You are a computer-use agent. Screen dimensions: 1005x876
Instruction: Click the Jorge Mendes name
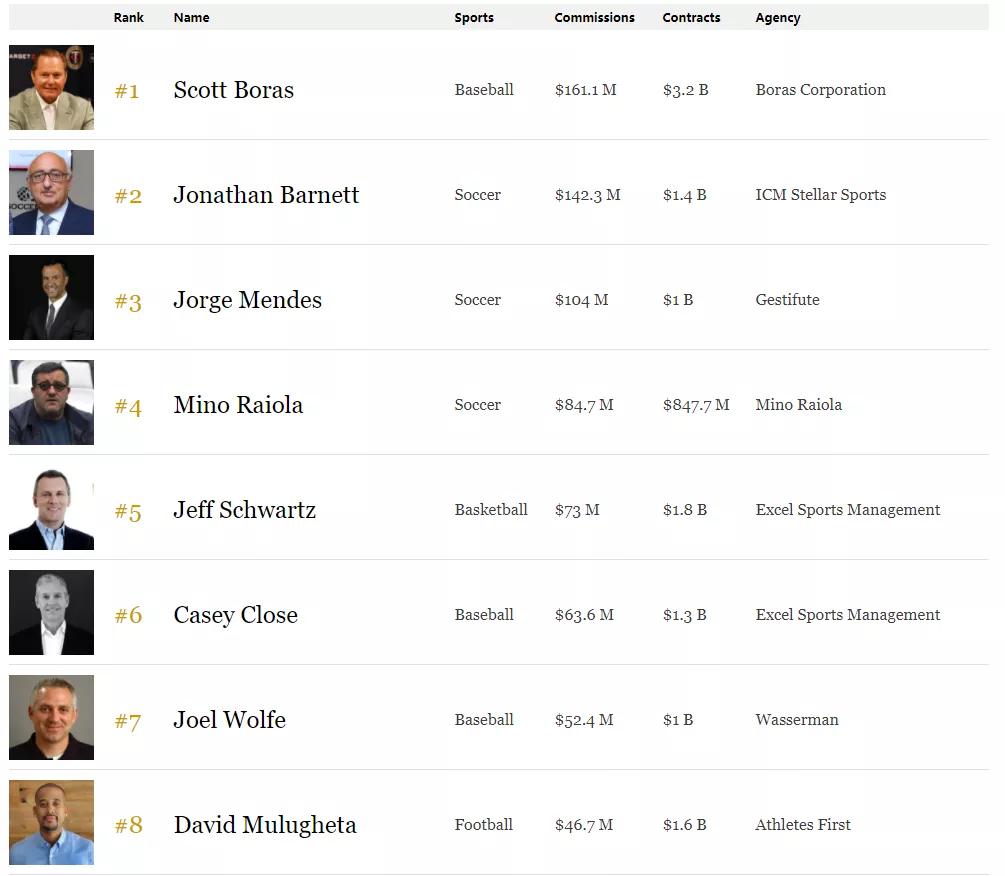[x=248, y=300]
